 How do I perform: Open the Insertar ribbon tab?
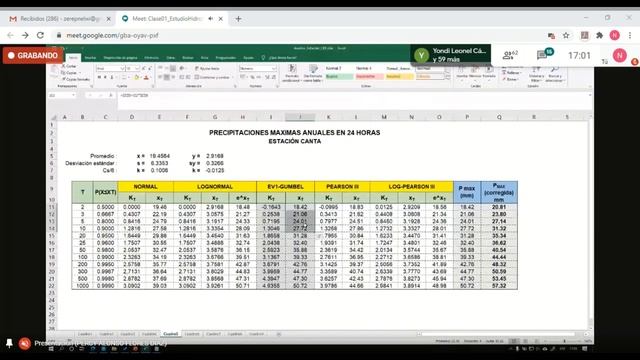[90, 58]
